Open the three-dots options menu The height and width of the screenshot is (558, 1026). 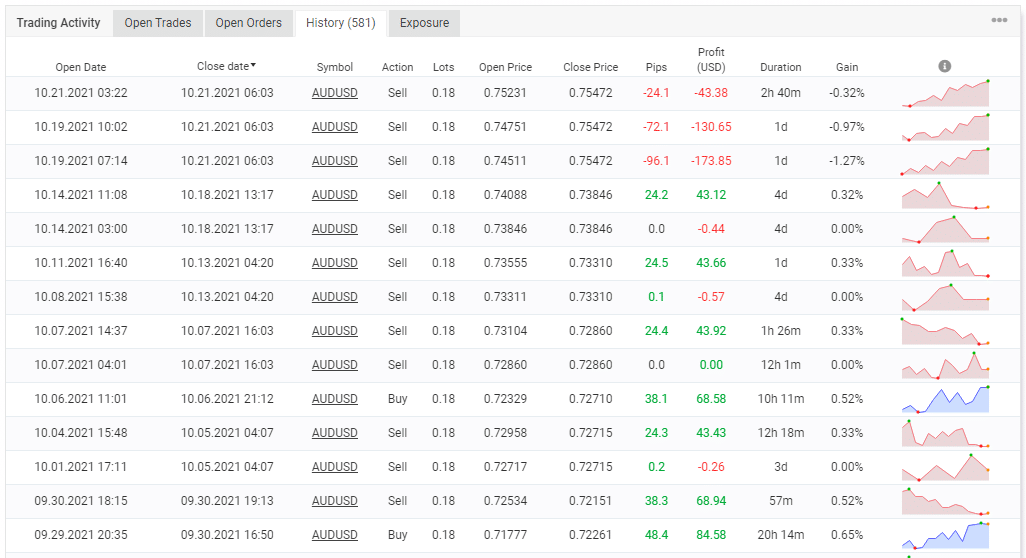tap(999, 20)
